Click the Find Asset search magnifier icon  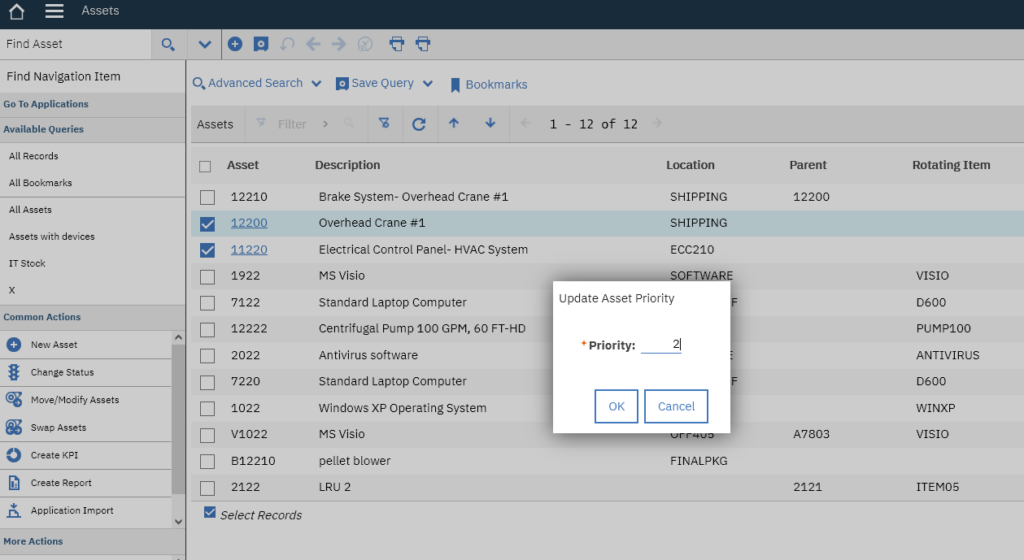pyautogui.click(x=168, y=44)
